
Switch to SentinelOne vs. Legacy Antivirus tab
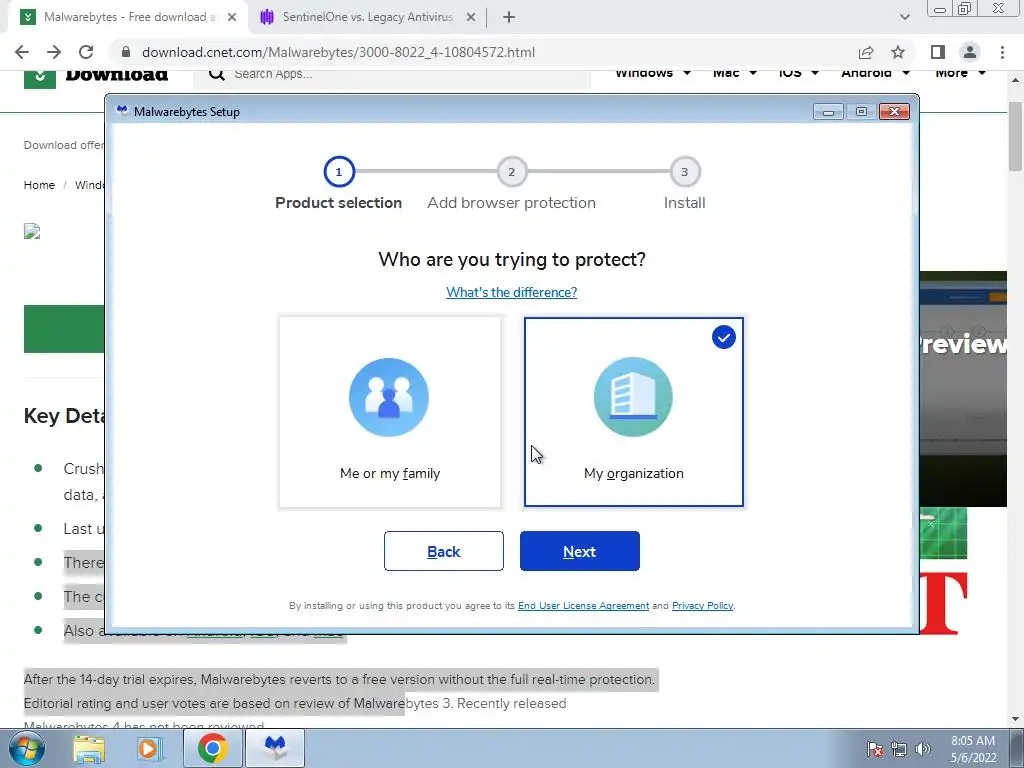pyautogui.click(x=367, y=17)
